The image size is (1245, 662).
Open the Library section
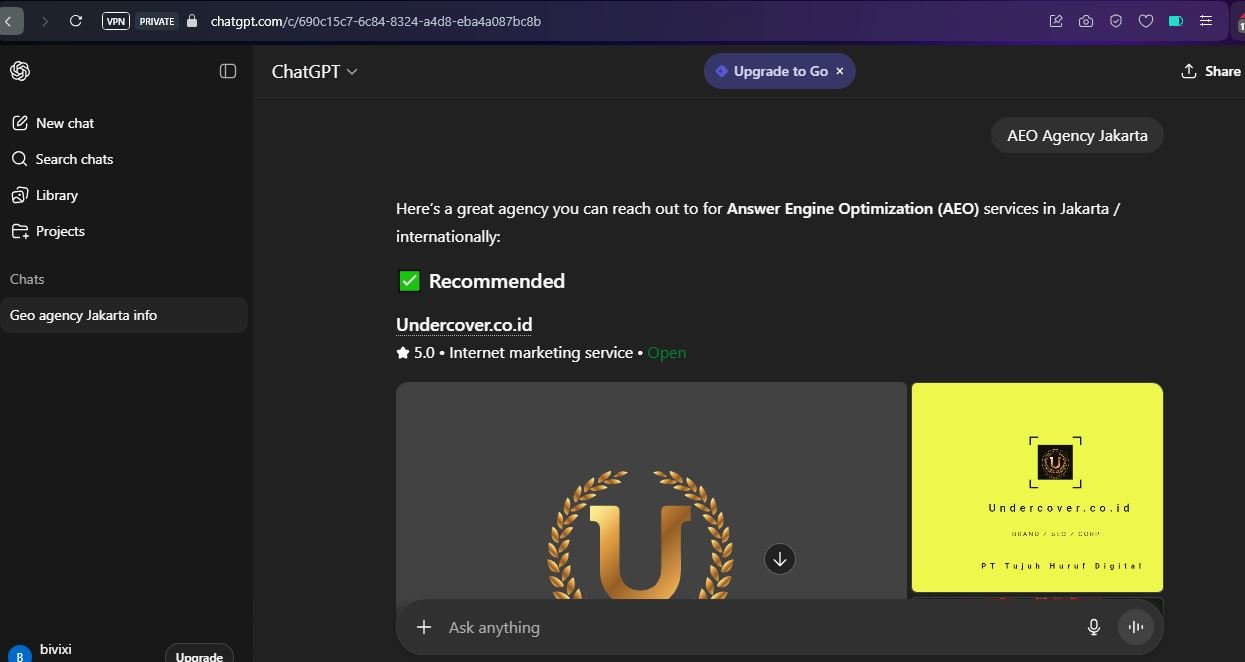click(x=56, y=195)
